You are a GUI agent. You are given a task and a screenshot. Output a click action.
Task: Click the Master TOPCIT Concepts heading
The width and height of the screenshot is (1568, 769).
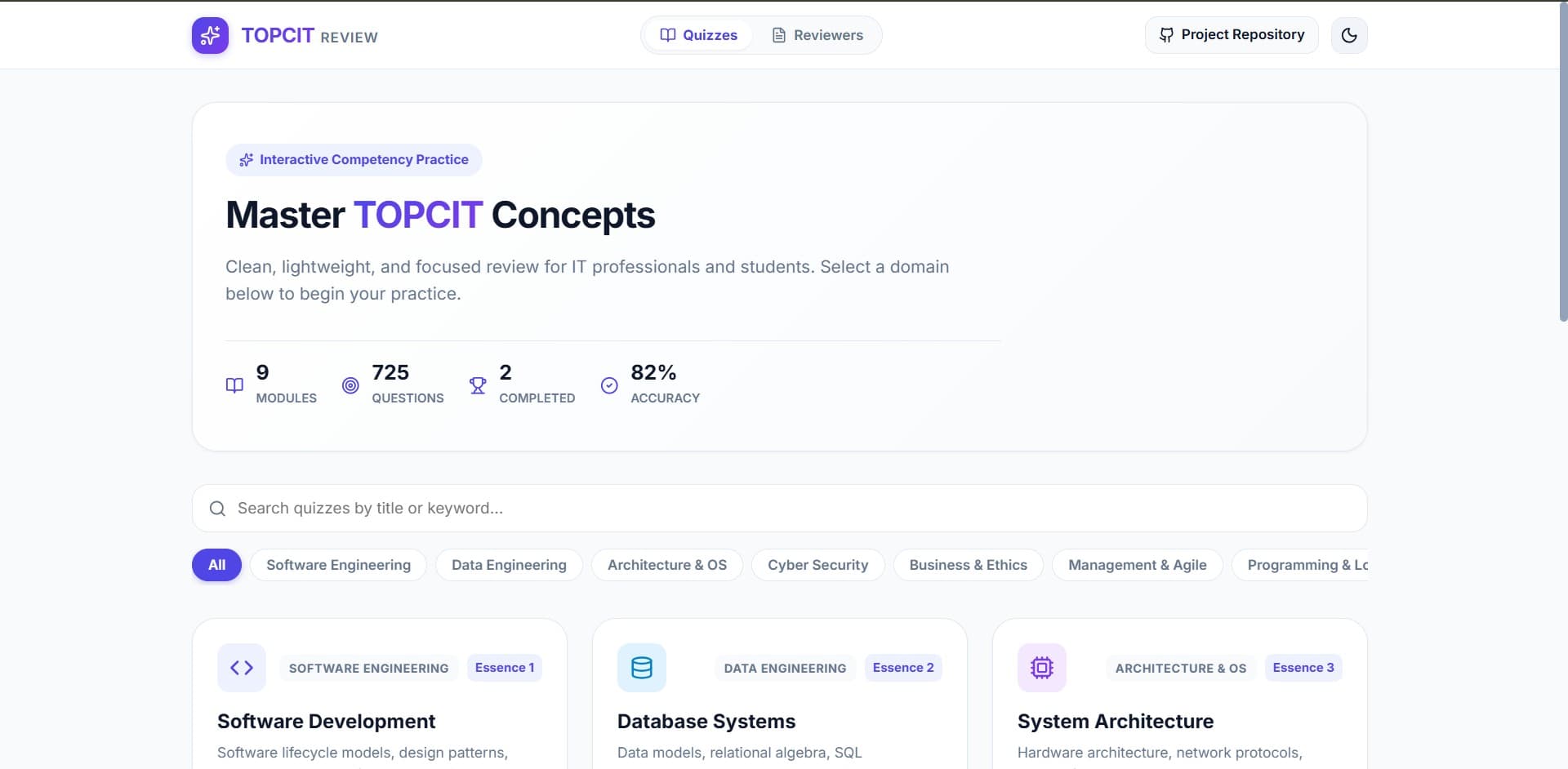pyautogui.click(x=440, y=216)
